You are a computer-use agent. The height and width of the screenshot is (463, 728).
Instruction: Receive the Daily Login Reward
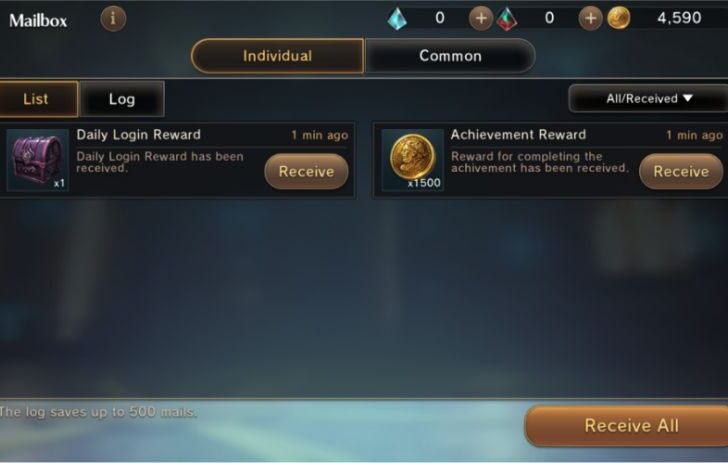[x=306, y=171]
